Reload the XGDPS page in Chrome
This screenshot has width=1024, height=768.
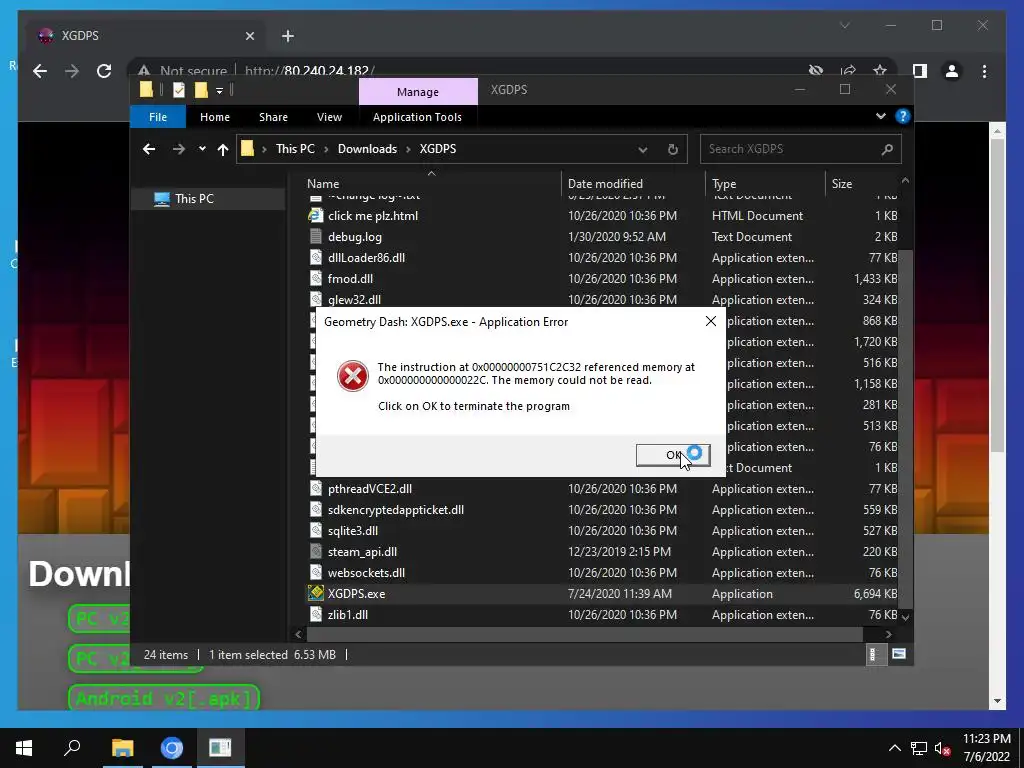(x=104, y=71)
